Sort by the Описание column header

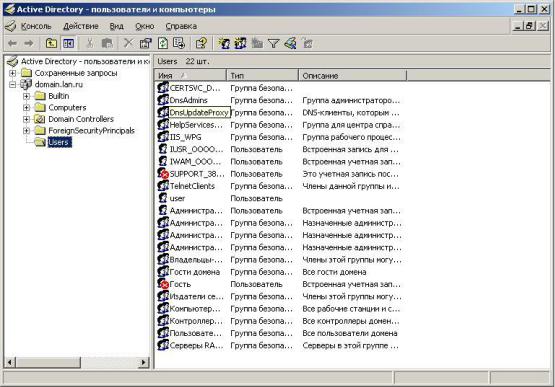353,75
